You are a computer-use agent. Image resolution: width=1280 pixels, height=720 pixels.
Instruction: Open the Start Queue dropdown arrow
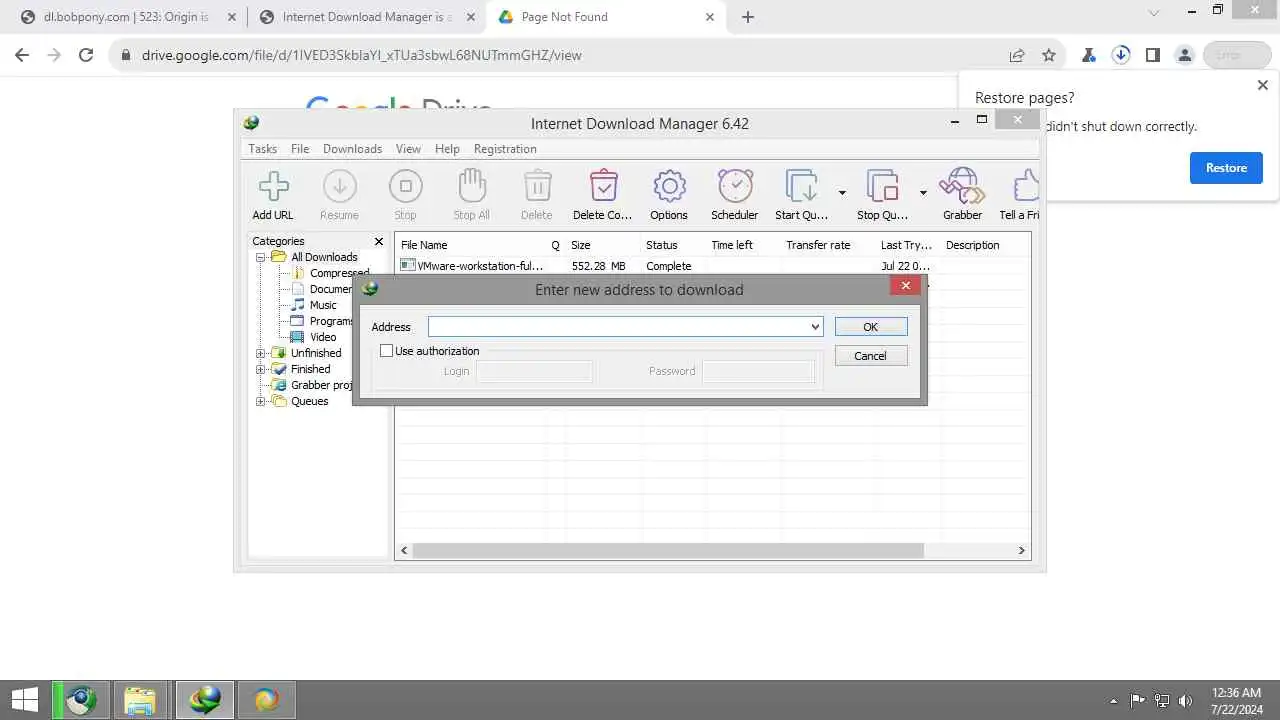[842, 192]
